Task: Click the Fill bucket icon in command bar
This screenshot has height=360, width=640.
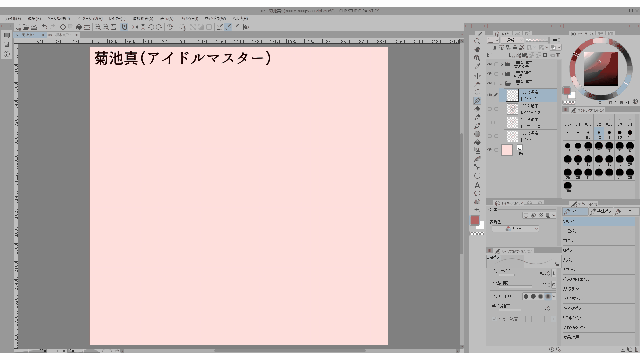Action: coord(79,27)
